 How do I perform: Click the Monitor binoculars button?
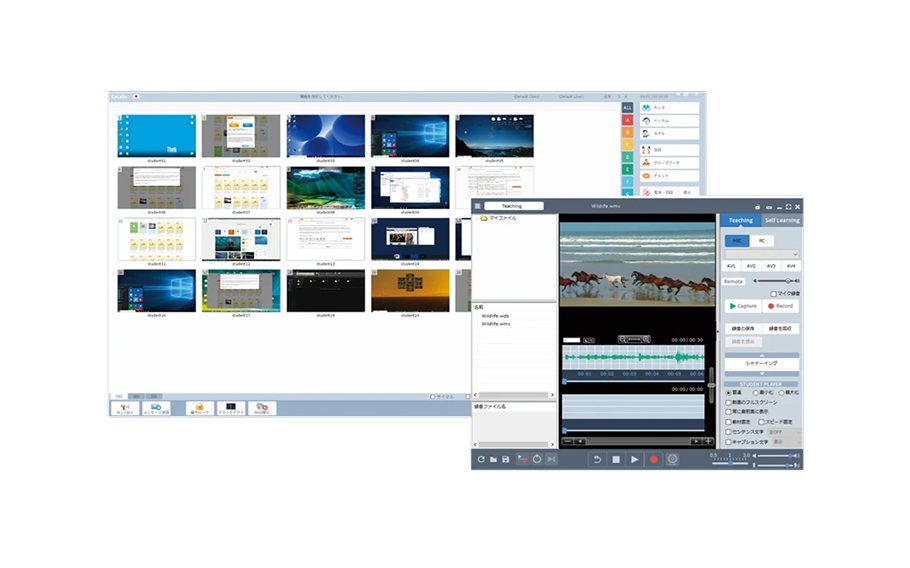[669, 108]
